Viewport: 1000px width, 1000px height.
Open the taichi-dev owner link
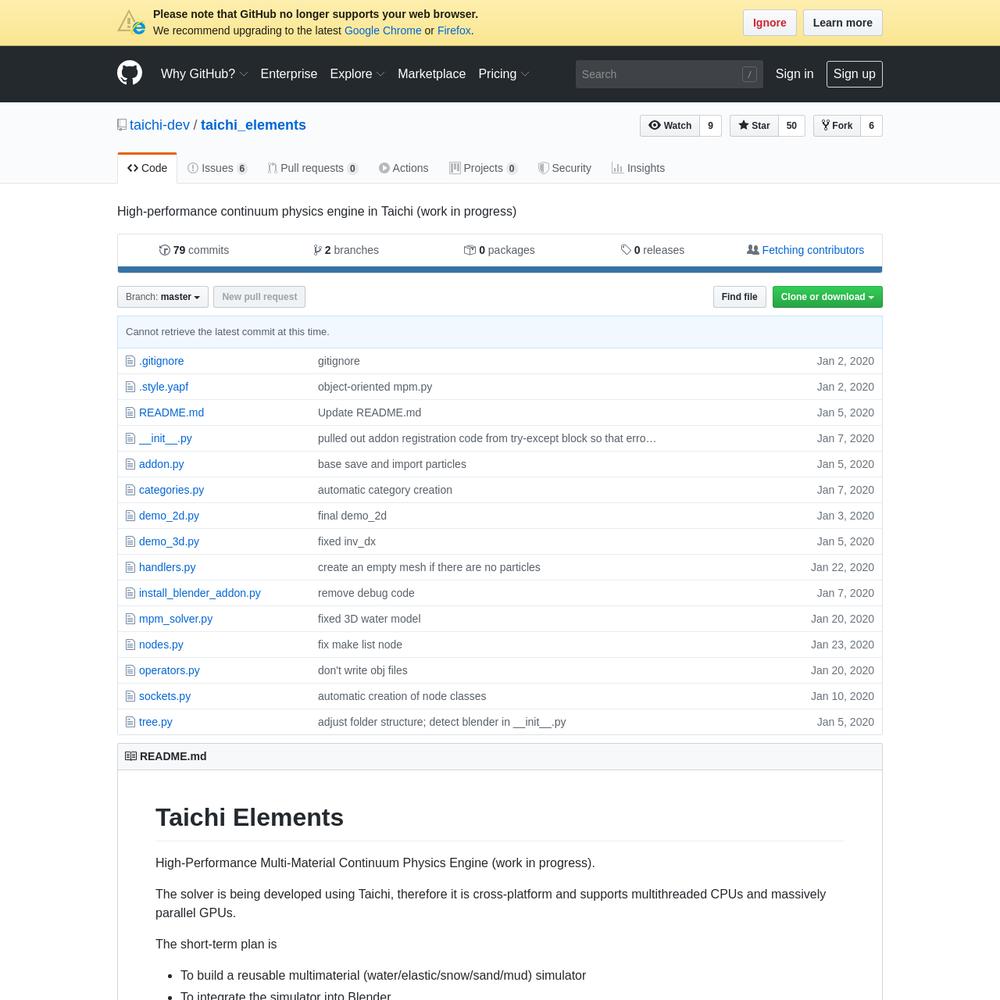click(x=159, y=125)
